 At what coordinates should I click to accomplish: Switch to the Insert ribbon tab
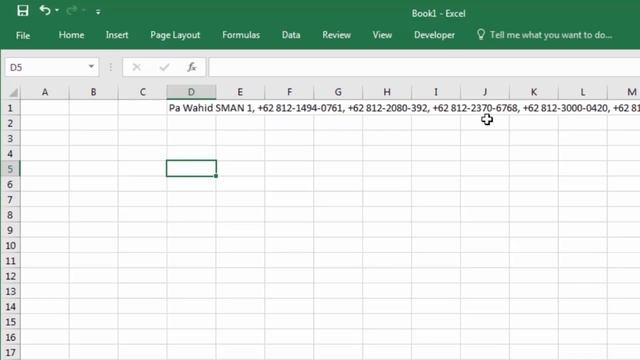[x=117, y=35]
